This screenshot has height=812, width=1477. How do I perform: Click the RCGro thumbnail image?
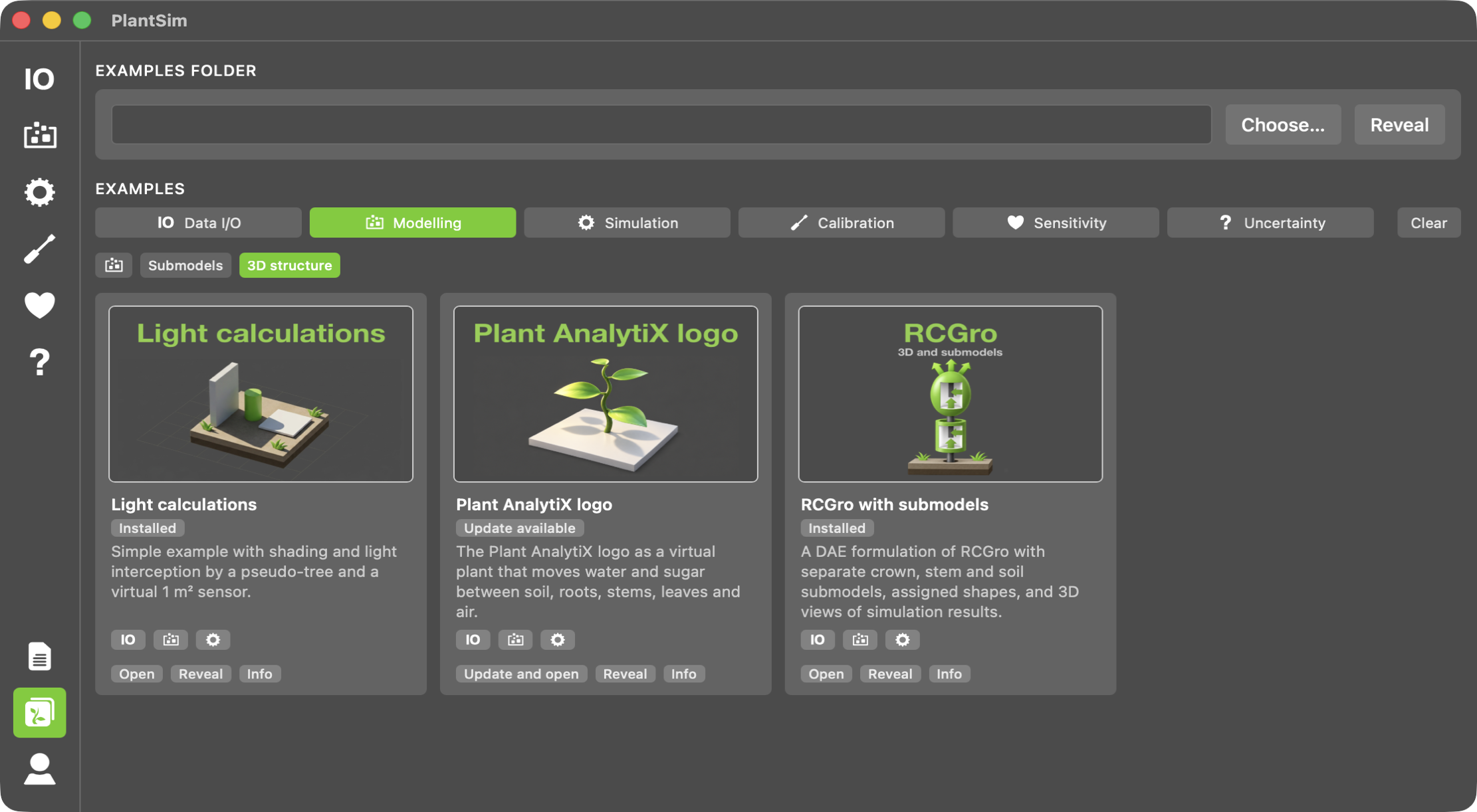951,394
